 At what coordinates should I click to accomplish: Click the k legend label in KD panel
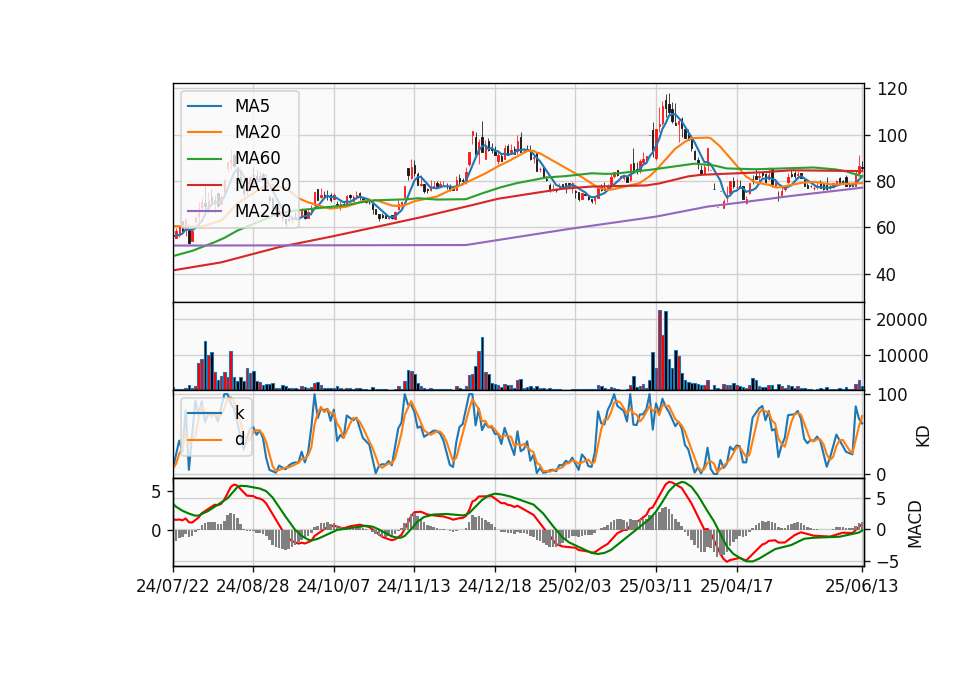239,413
